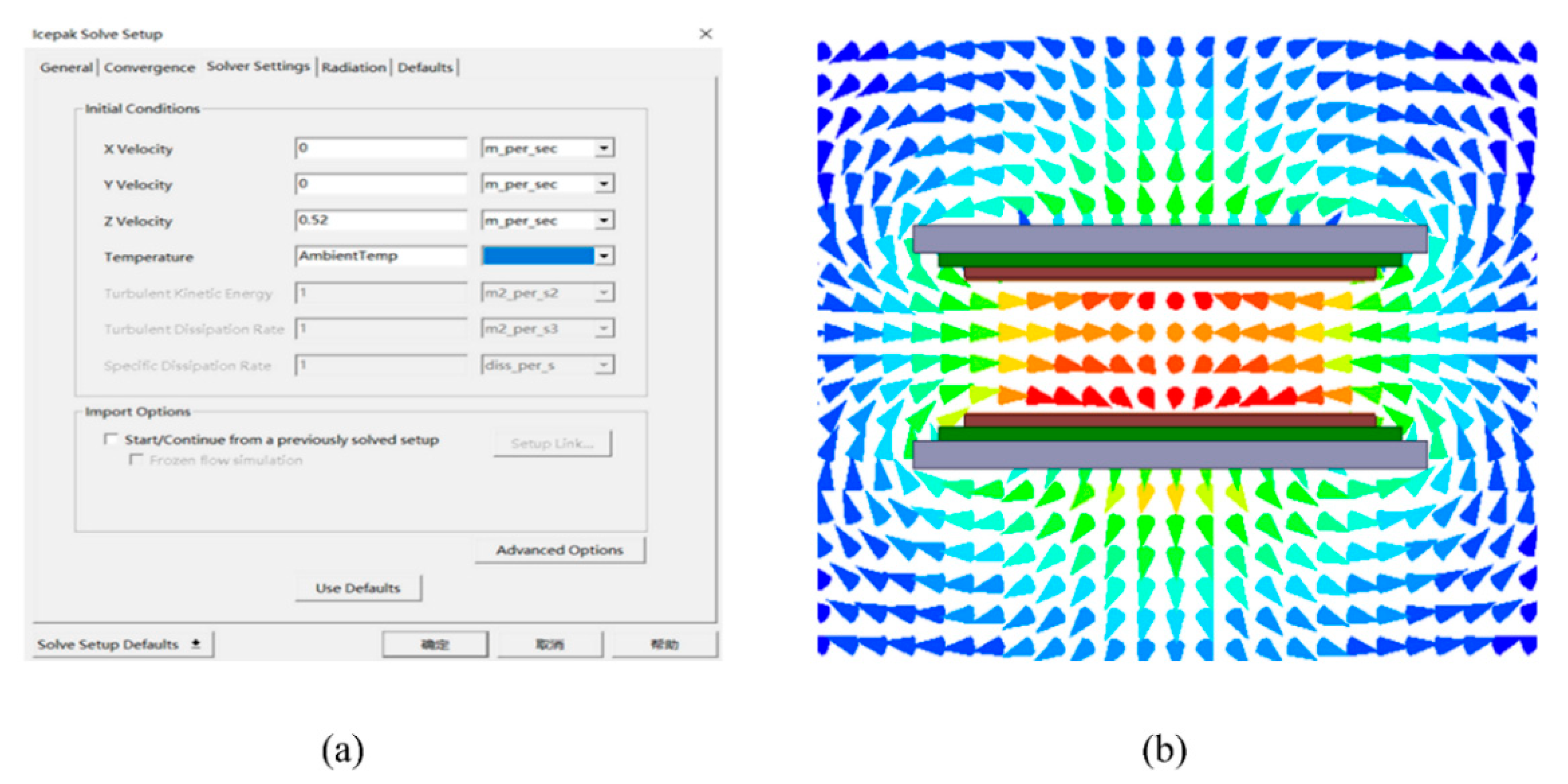Close the Icepak Solve Setup dialog

[x=705, y=34]
